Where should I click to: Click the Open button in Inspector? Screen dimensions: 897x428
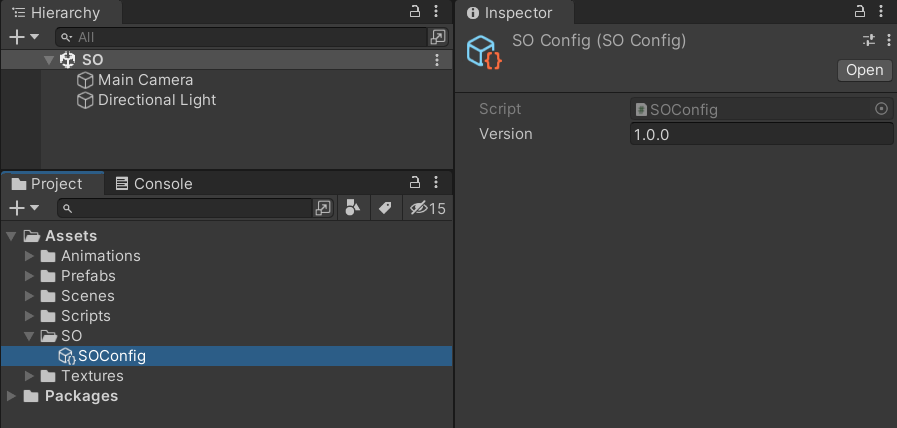[864, 70]
